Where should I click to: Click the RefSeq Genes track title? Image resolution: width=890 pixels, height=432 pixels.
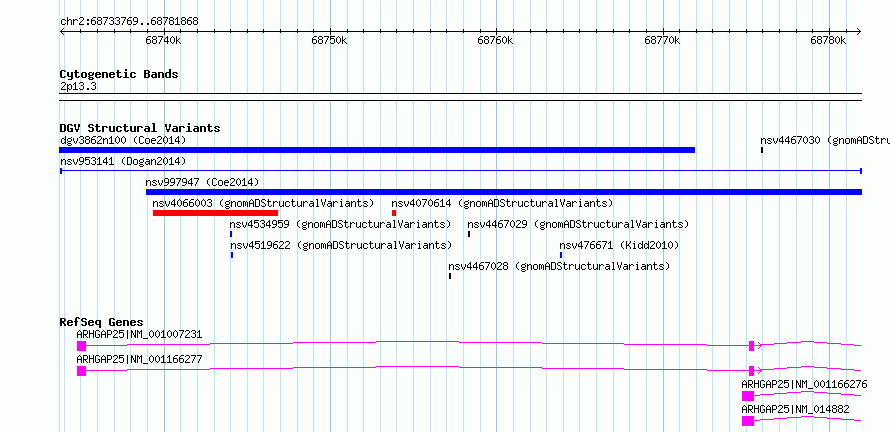(x=102, y=322)
